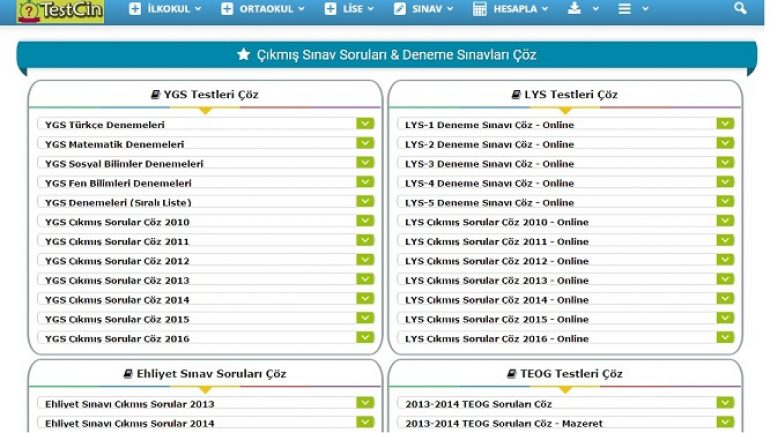Open the hamburger list menu icon
770x433 pixels.
pos(625,9)
